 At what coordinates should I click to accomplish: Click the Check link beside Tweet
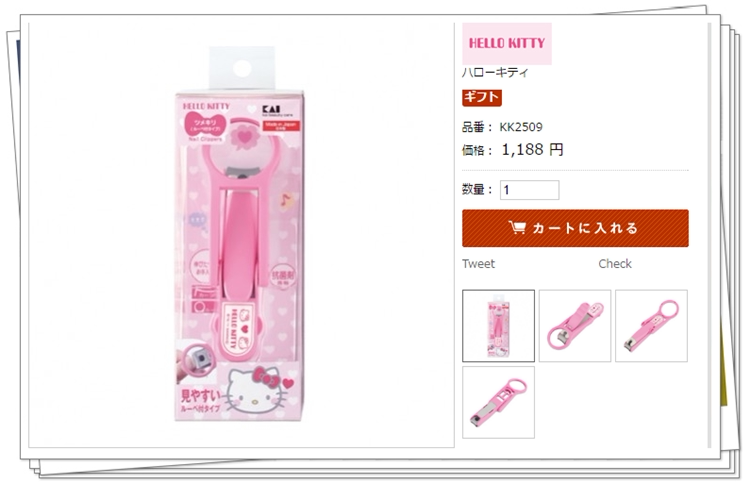[615, 264]
